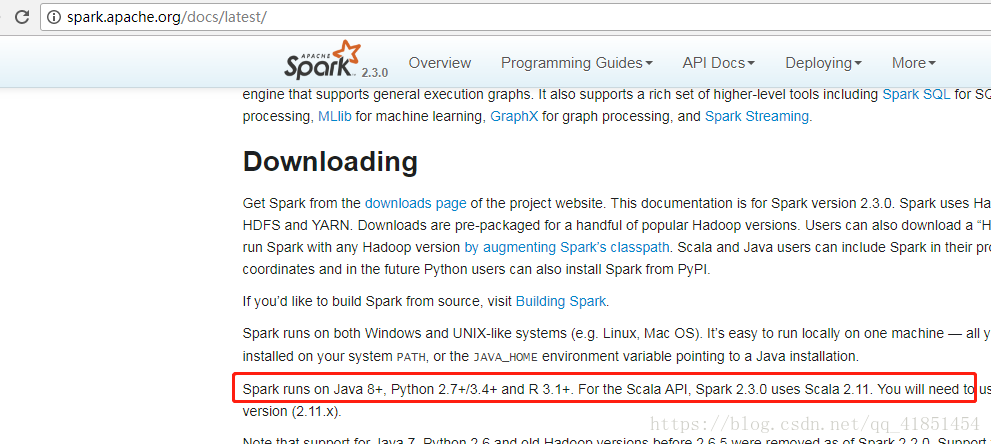Click the JAVA_HOME code text
This screenshot has height=444, width=991.
(506, 357)
